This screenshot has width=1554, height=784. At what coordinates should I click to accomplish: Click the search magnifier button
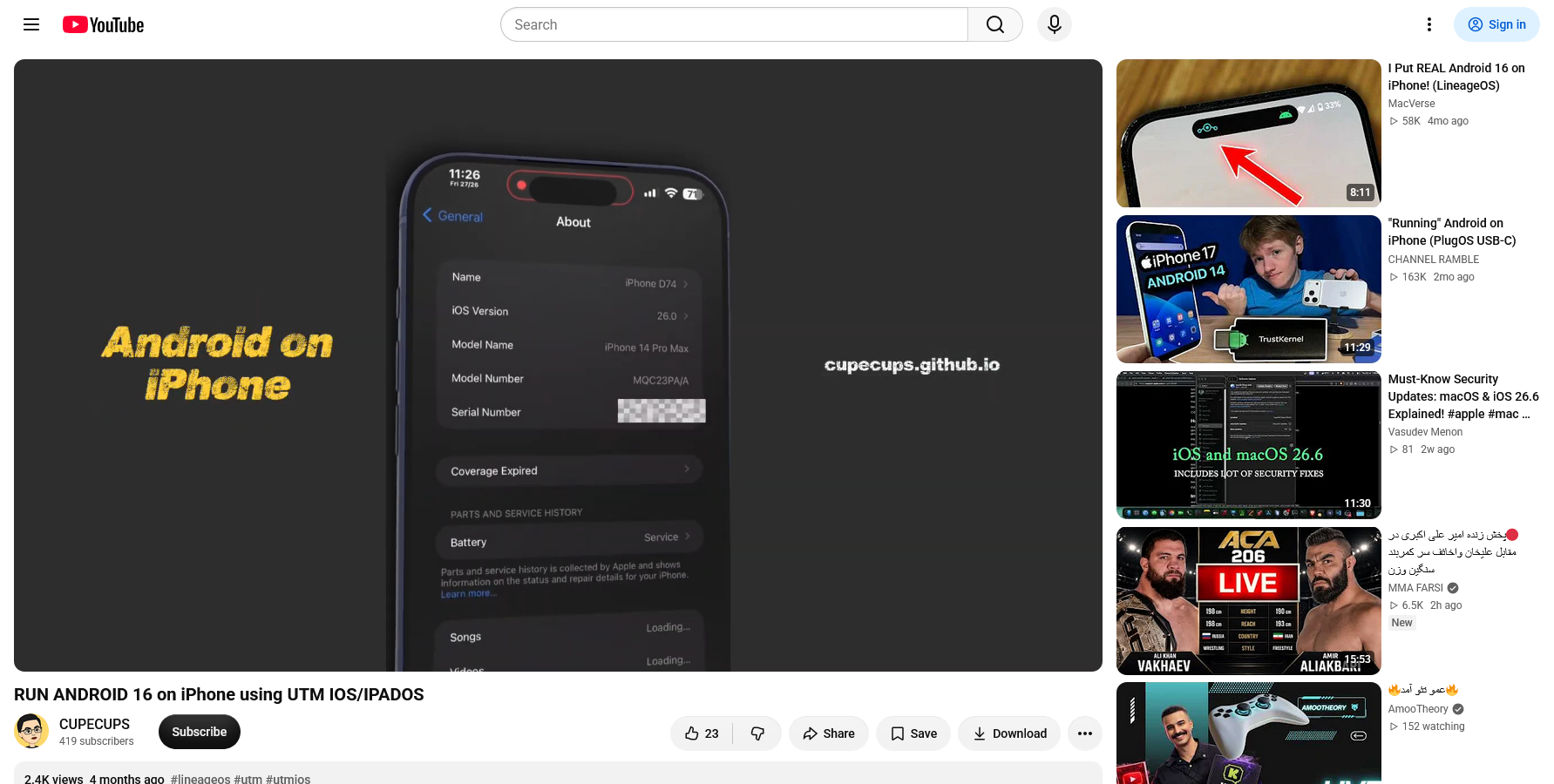pyautogui.click(x=995, y=24)
